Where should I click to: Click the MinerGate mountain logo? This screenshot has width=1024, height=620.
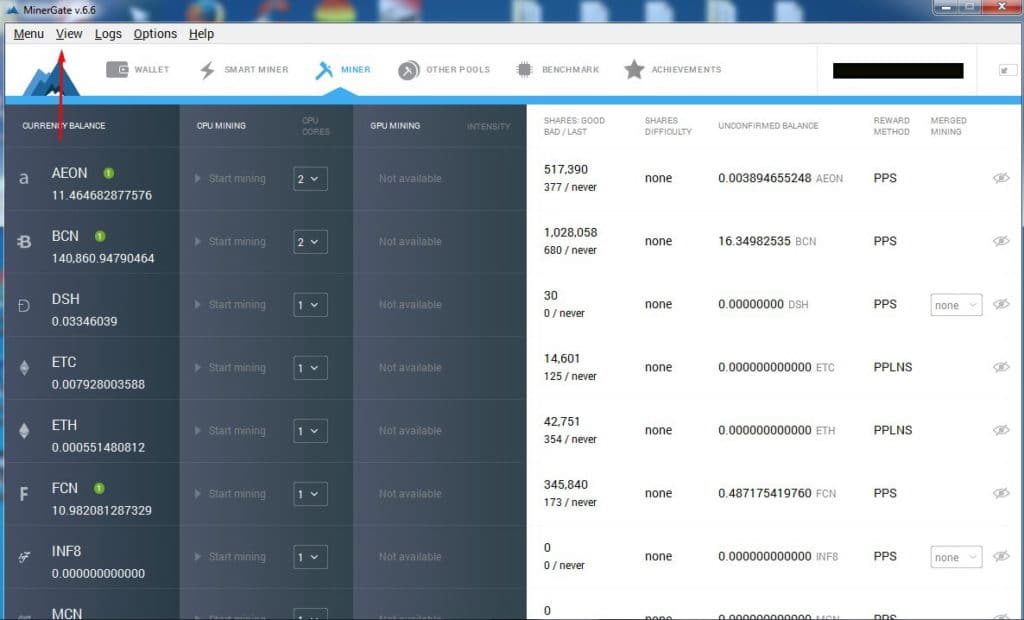(x=51, y=77)
